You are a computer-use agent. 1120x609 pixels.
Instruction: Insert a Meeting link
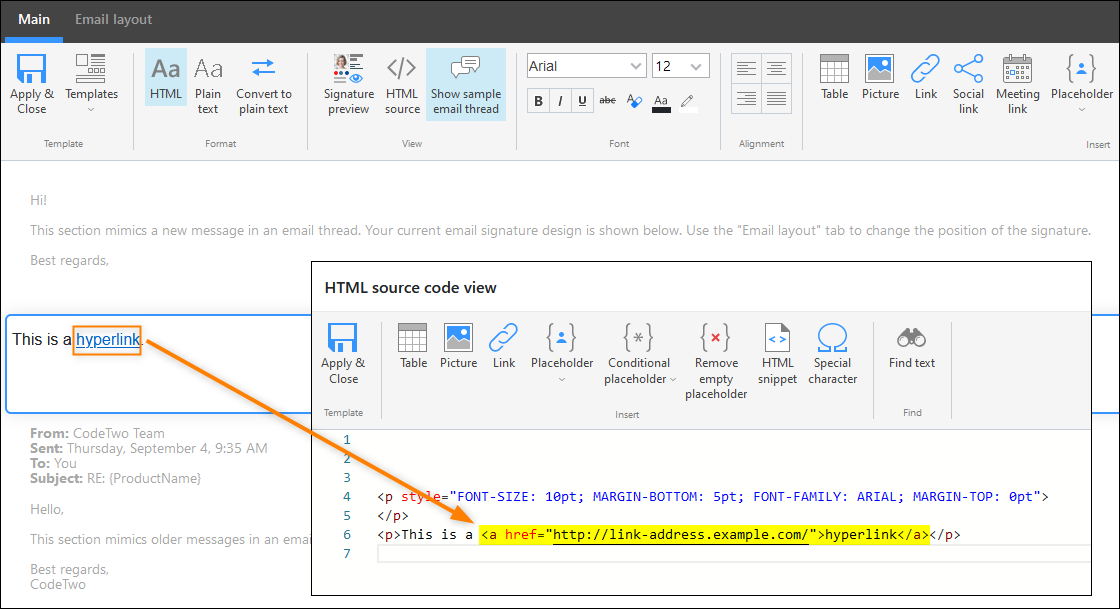[x=1017, y=84]
